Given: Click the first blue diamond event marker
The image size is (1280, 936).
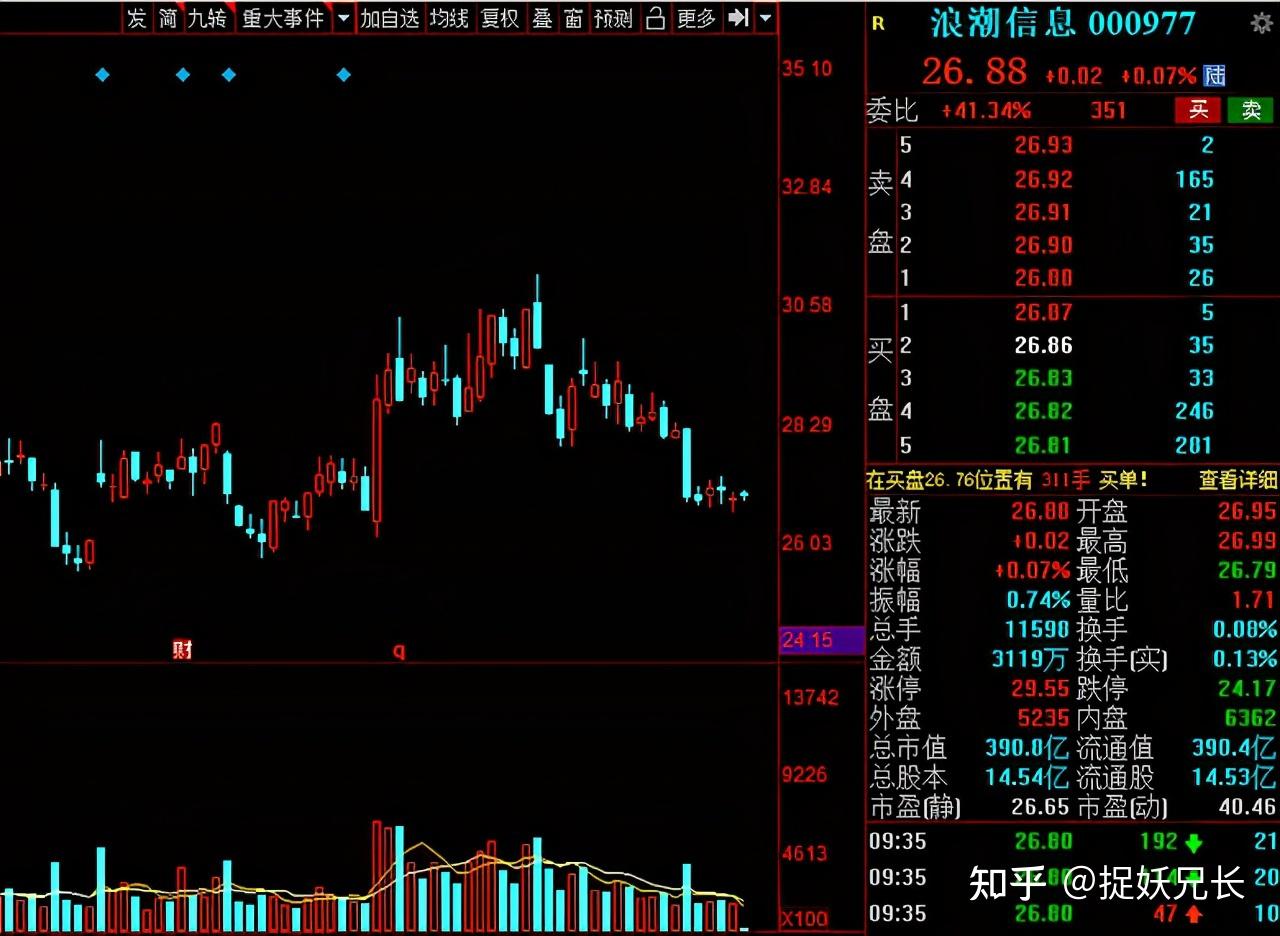Looking at the screenshot, I should coord(102,74).
